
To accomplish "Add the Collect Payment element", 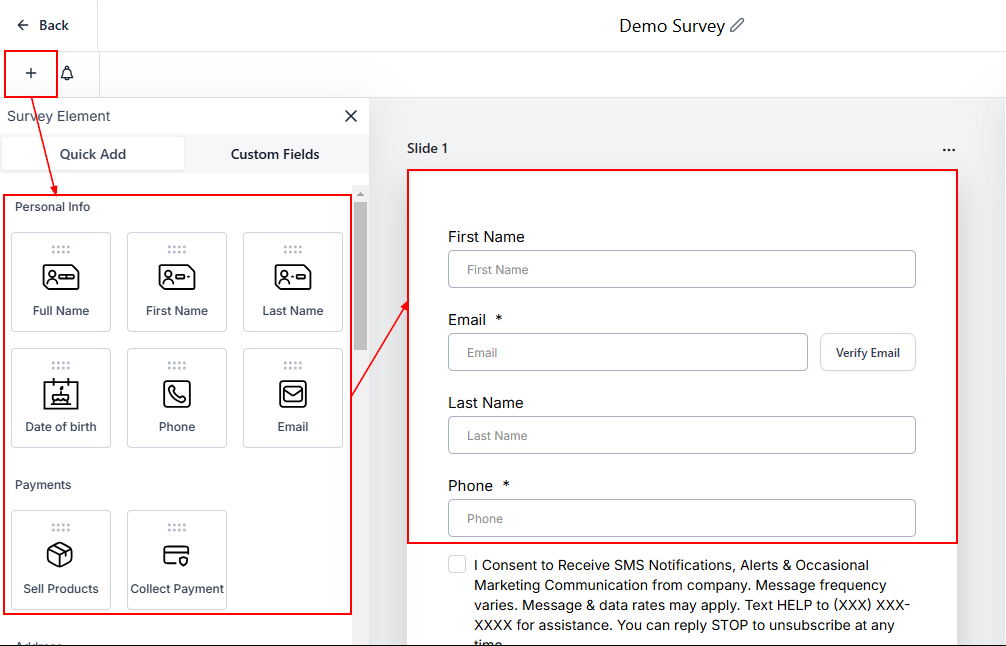I will [177, 560].
